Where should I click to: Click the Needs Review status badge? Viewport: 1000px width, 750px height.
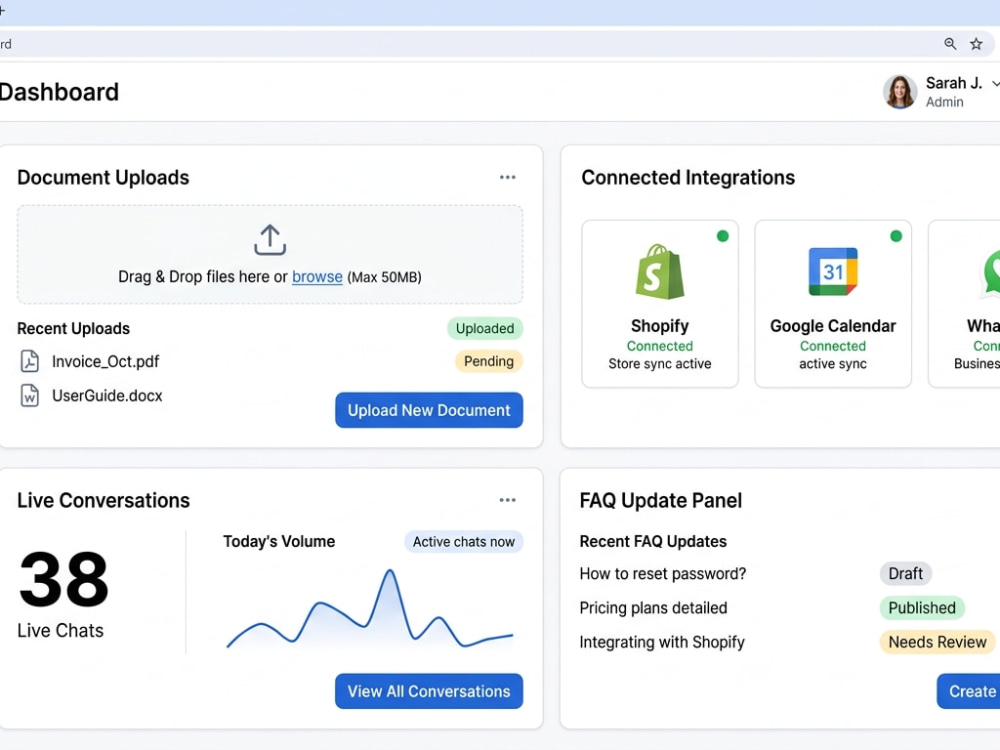point(938,642)
